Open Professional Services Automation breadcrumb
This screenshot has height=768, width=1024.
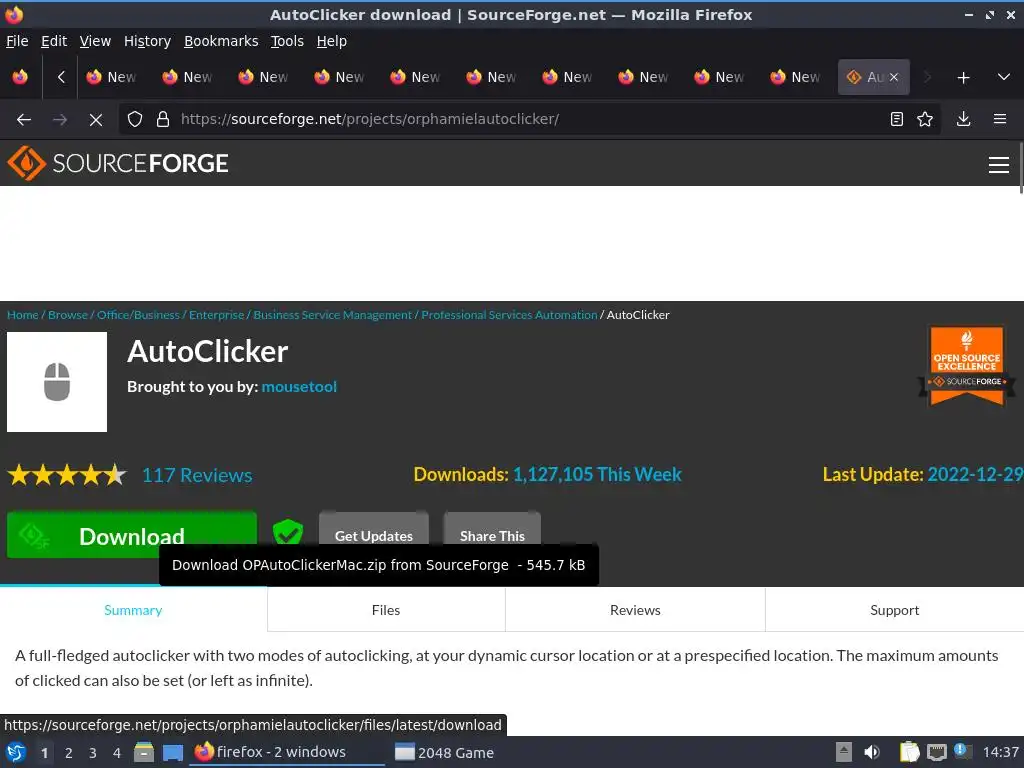point(509,315)
